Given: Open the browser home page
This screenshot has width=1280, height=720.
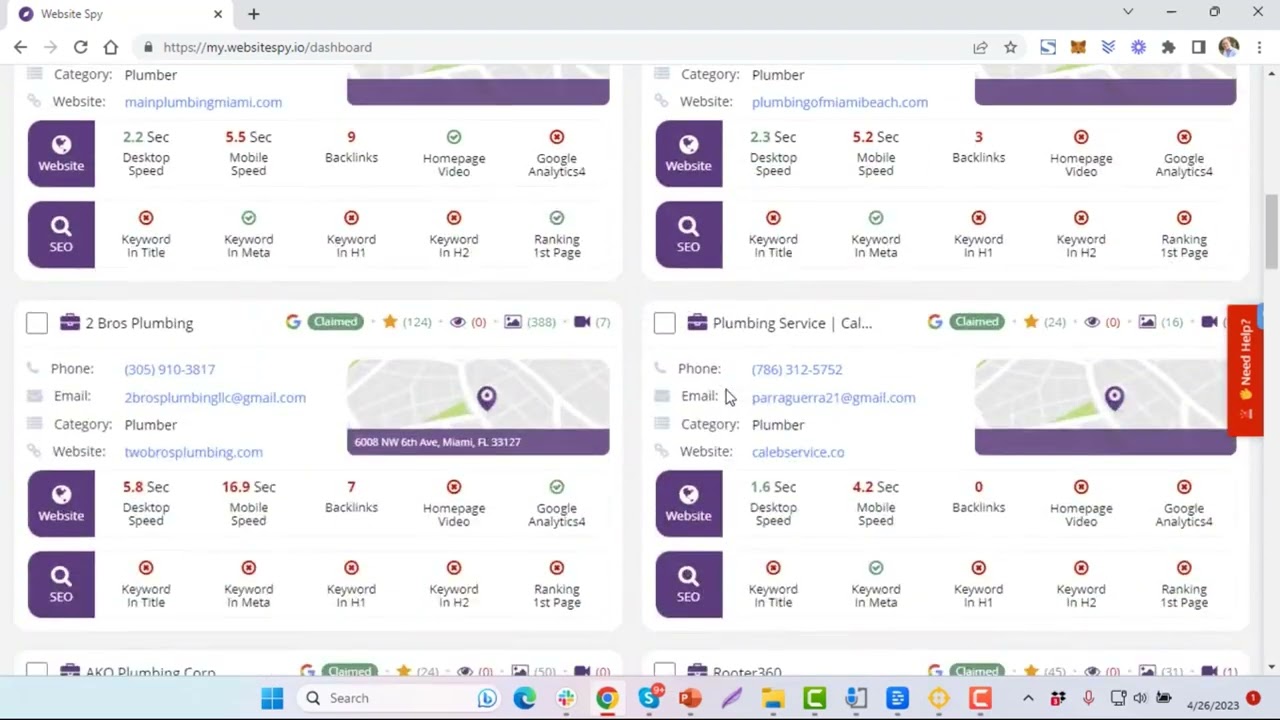Looking at the screenshot, I should [x=110, y=47].
